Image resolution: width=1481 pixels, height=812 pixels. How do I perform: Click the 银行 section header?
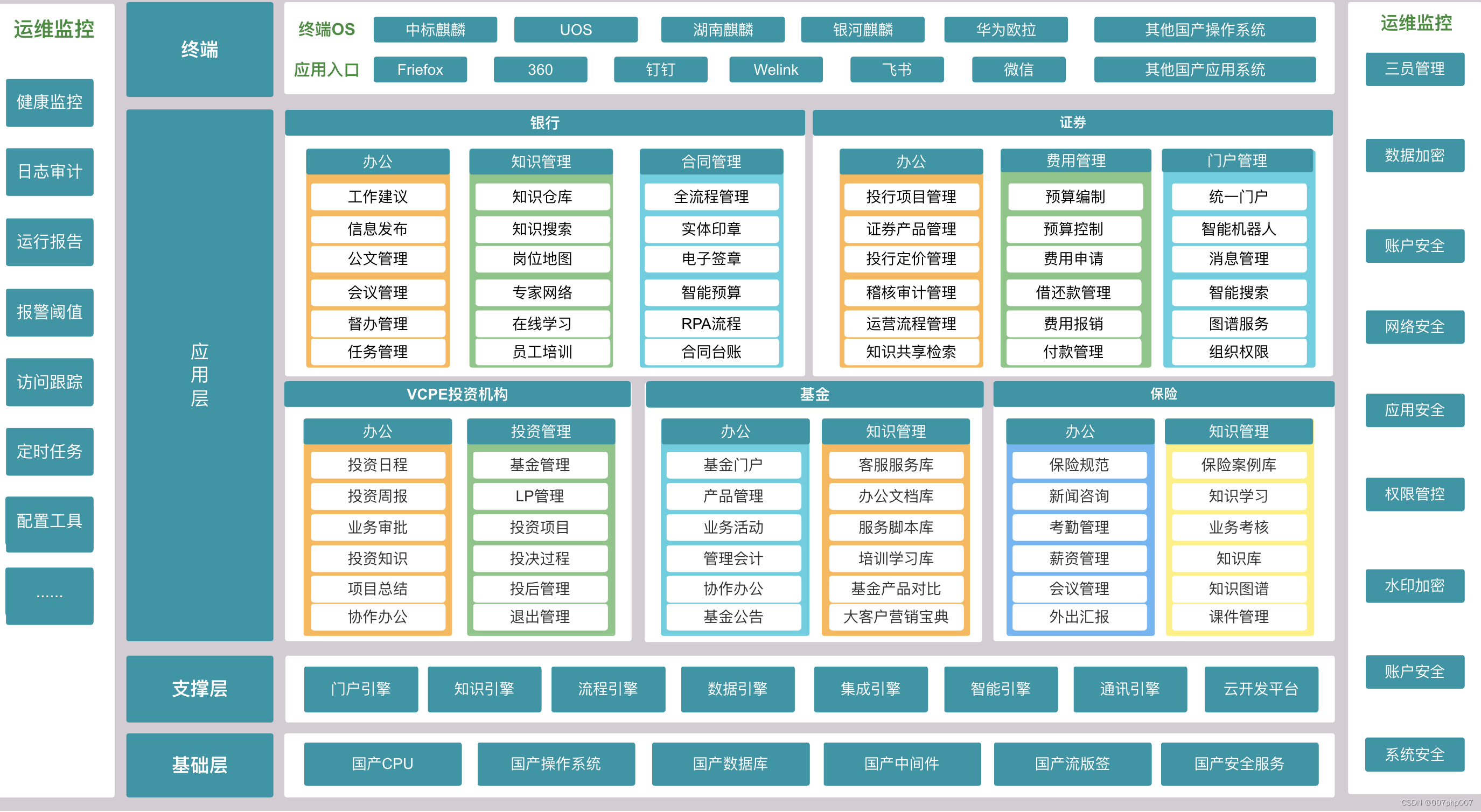pos(544,123)
